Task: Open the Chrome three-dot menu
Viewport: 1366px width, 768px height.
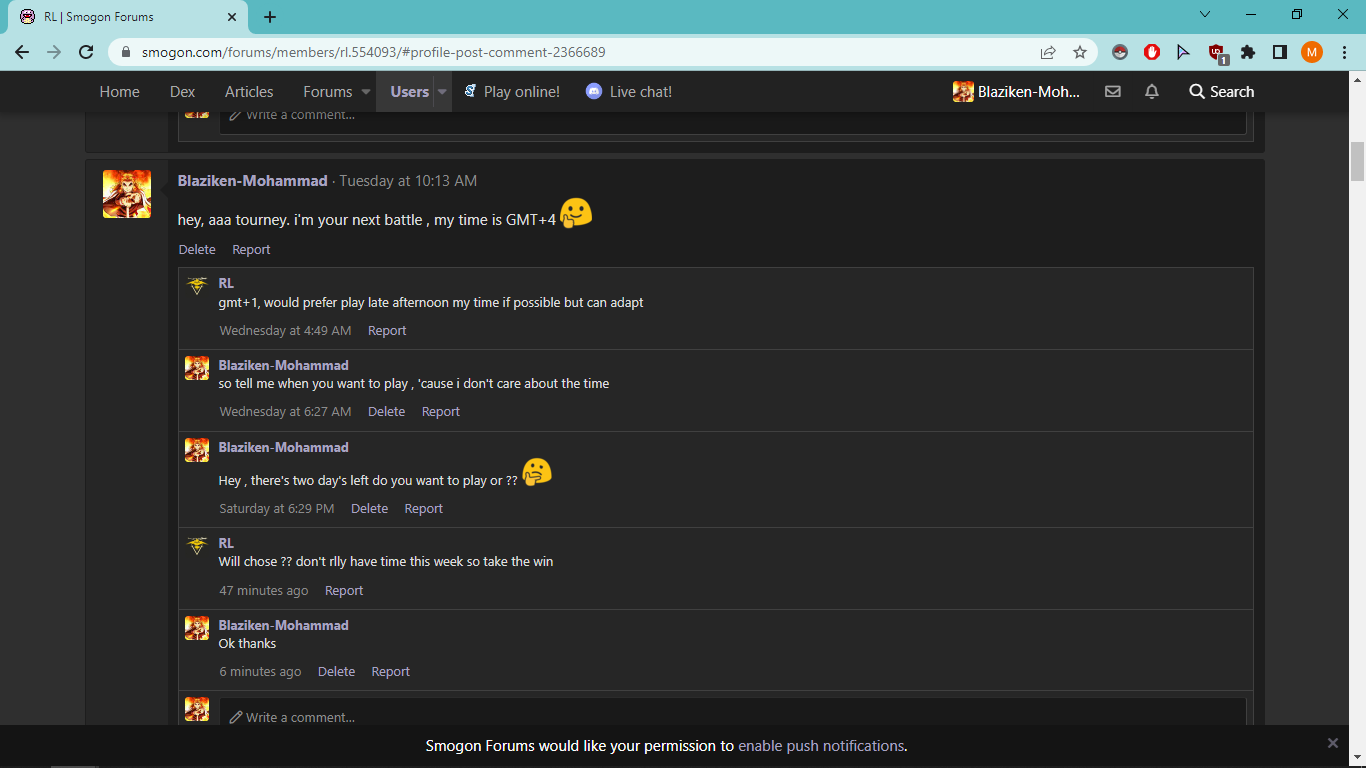Action: [x=1344, y=52]
